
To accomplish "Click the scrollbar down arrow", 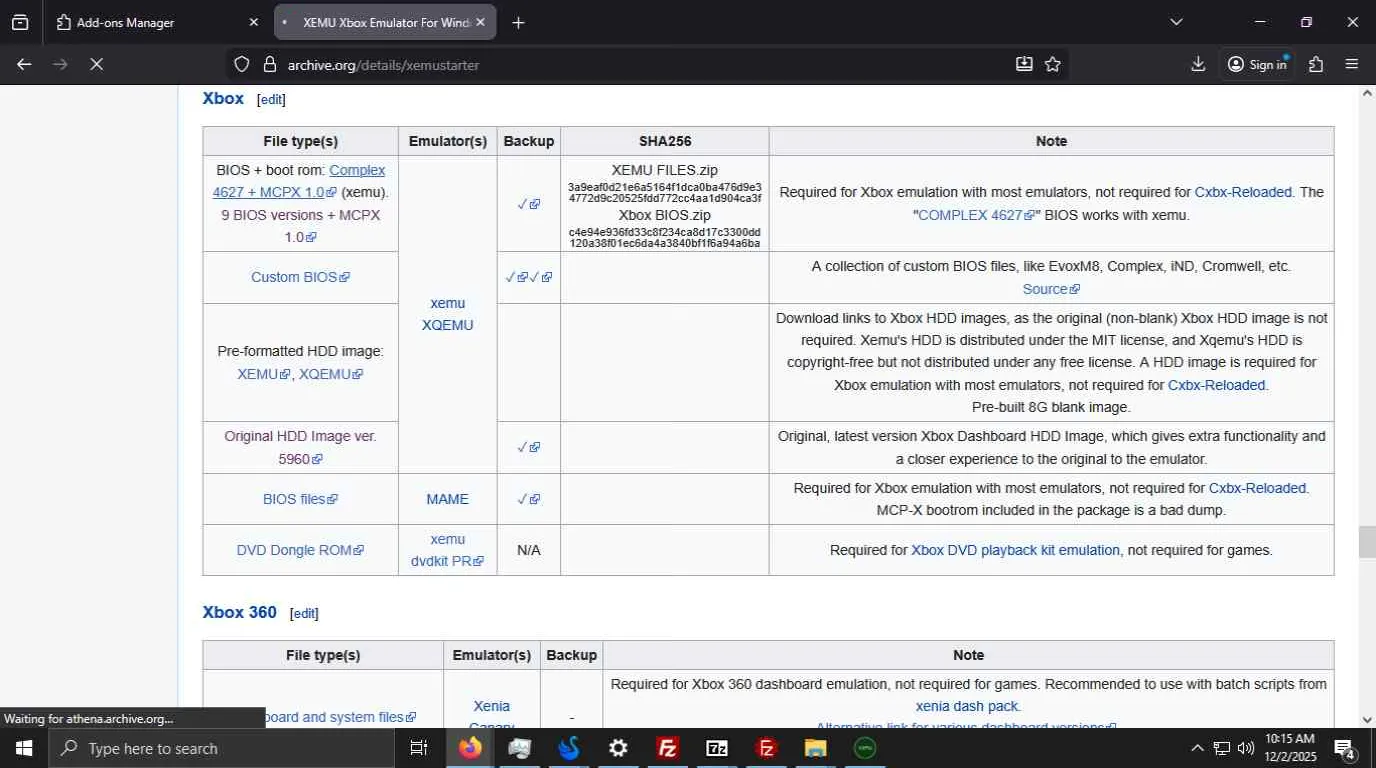I will [1367, 719].
